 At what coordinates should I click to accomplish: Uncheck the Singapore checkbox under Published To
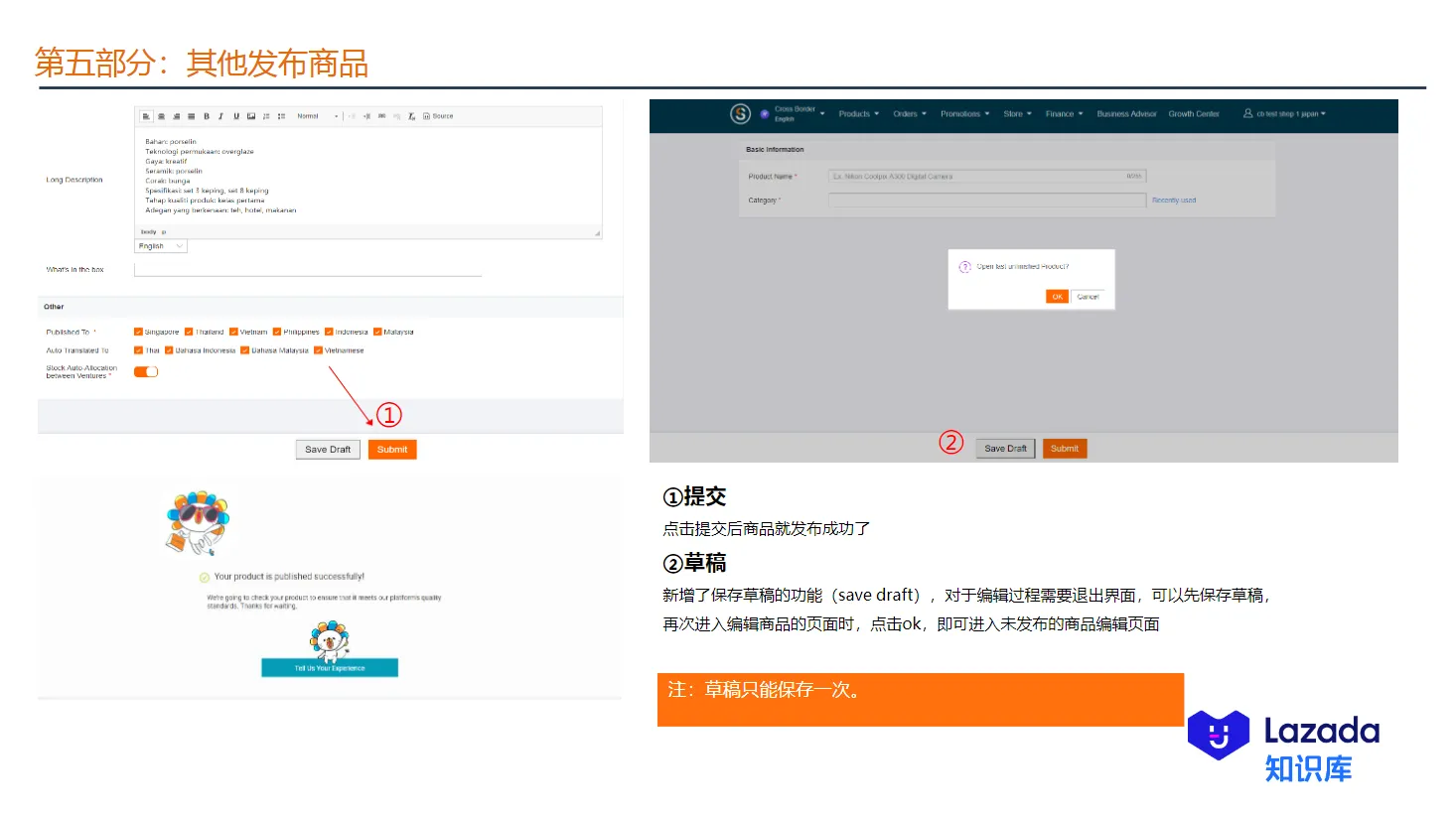click(x=139, y=332)
